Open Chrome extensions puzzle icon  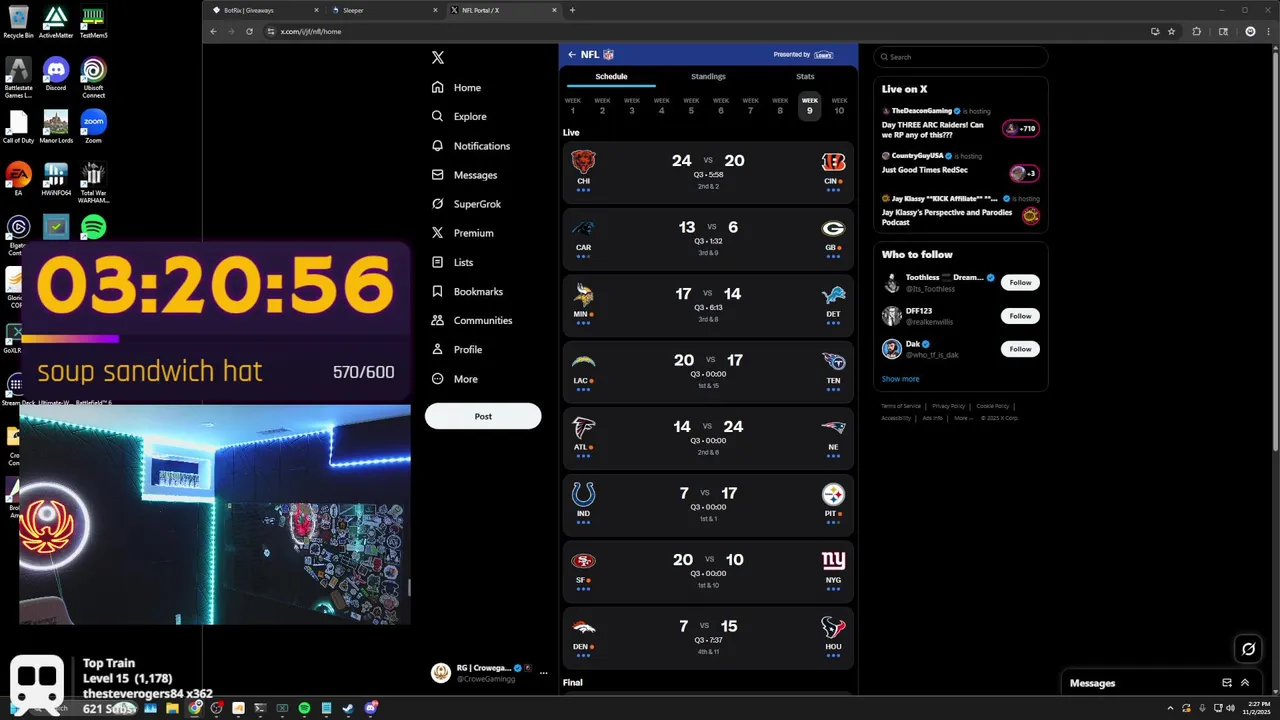point(1196,31)
